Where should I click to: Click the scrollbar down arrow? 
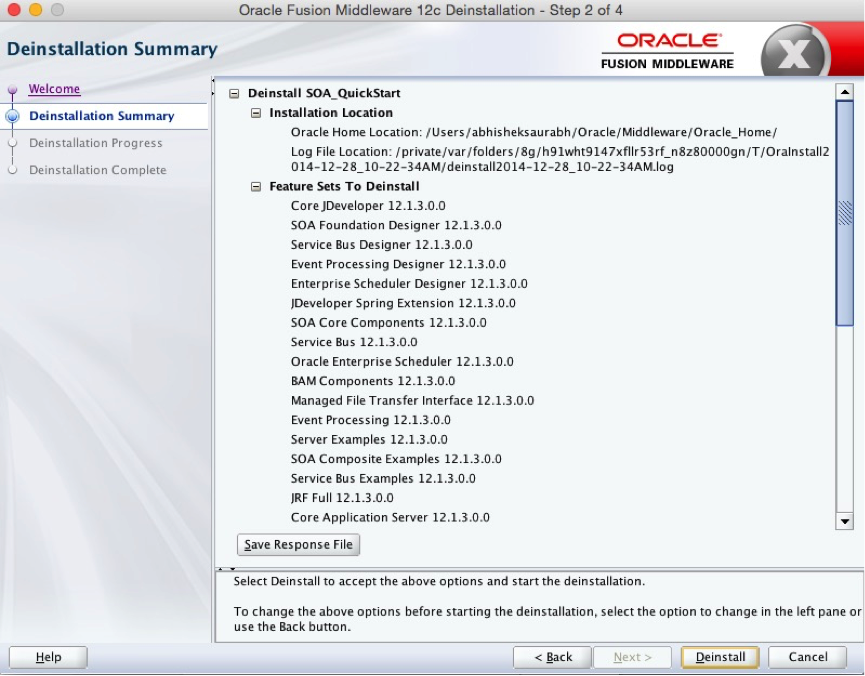(845, 521)
